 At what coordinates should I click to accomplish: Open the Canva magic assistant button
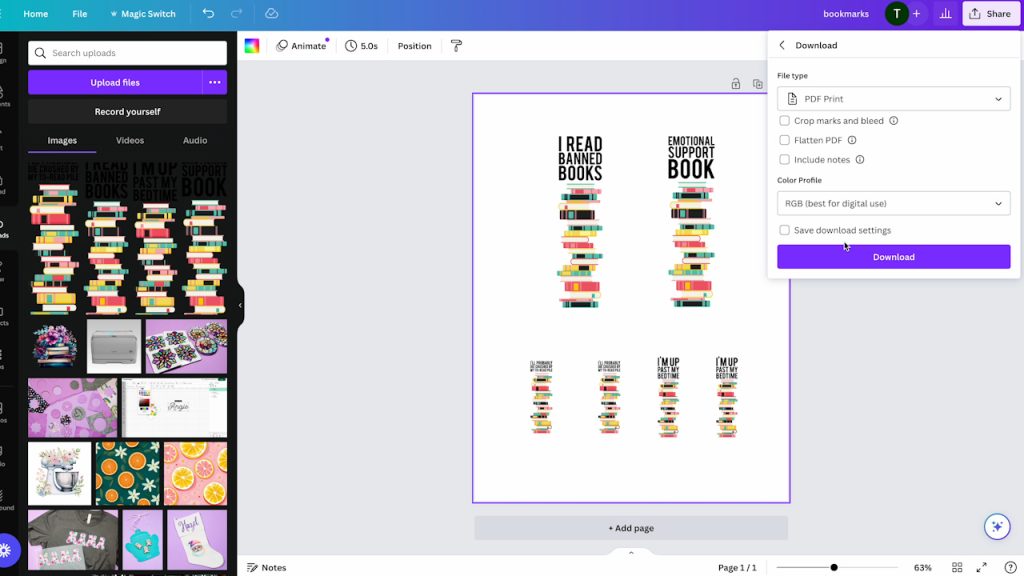[996, 526]
